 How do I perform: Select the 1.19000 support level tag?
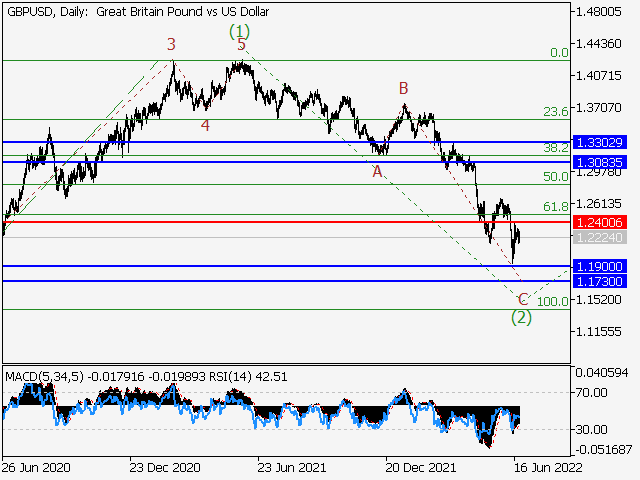(599, 267)
